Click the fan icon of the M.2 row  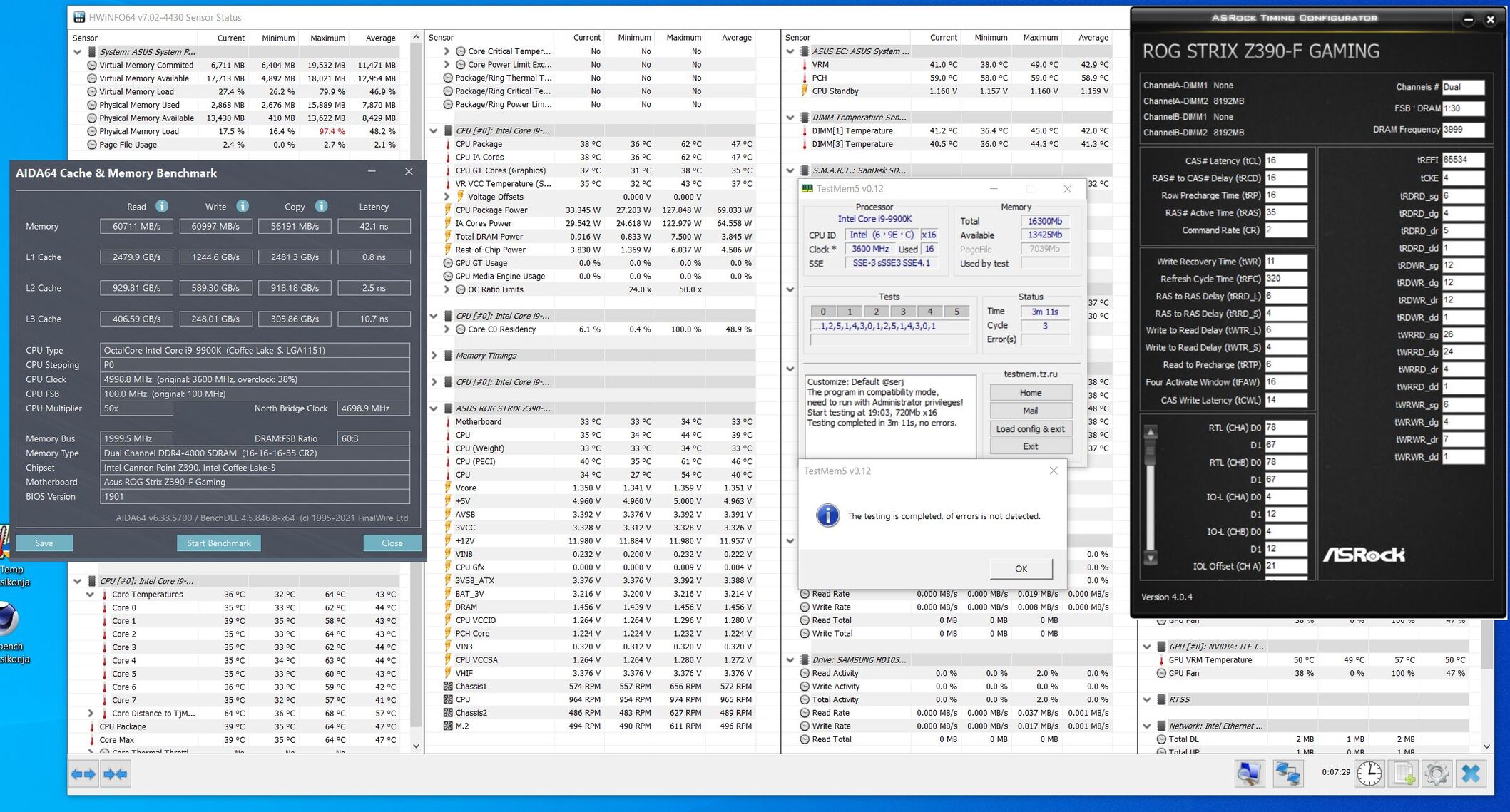(448, 726)
